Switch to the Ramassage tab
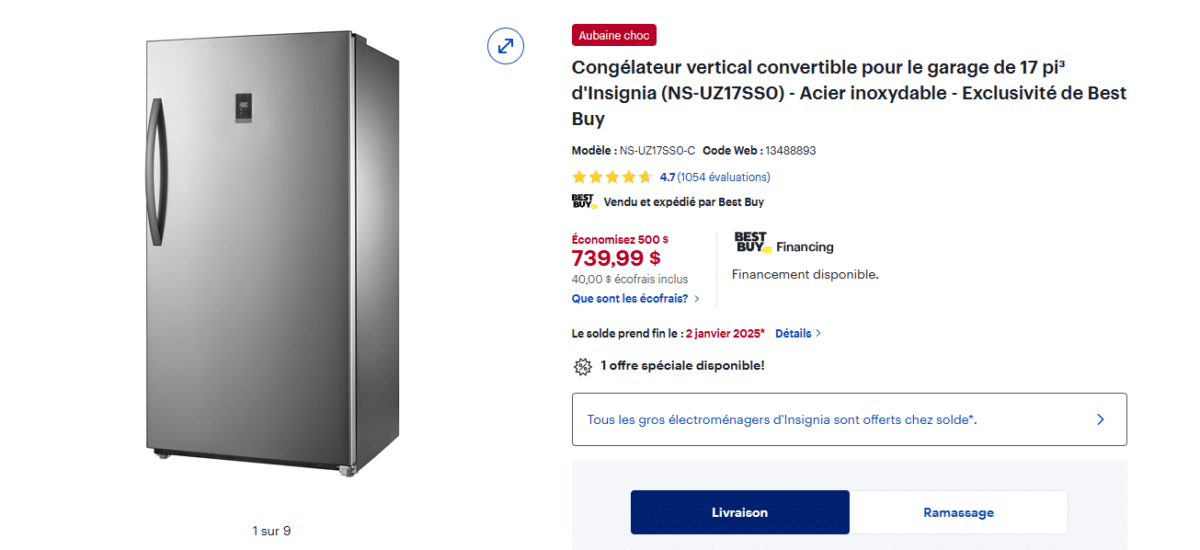The image size is (1200, 550). 958,512
